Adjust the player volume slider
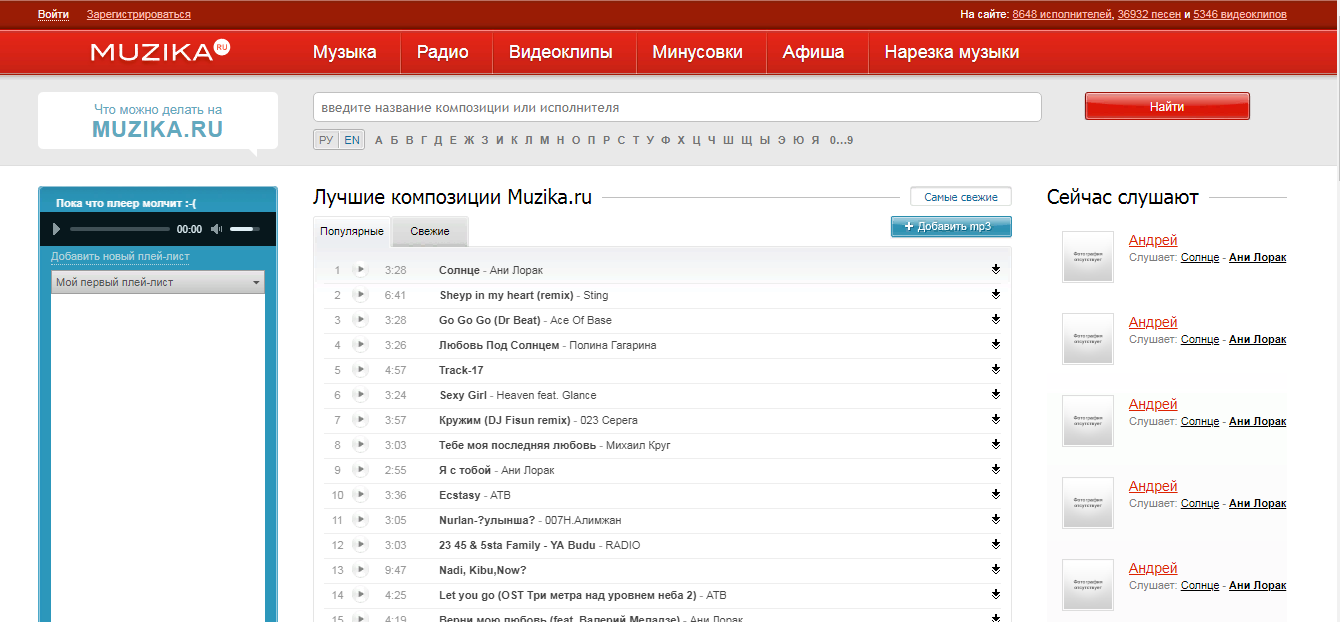1340x622 pixels. pos(242,229)
